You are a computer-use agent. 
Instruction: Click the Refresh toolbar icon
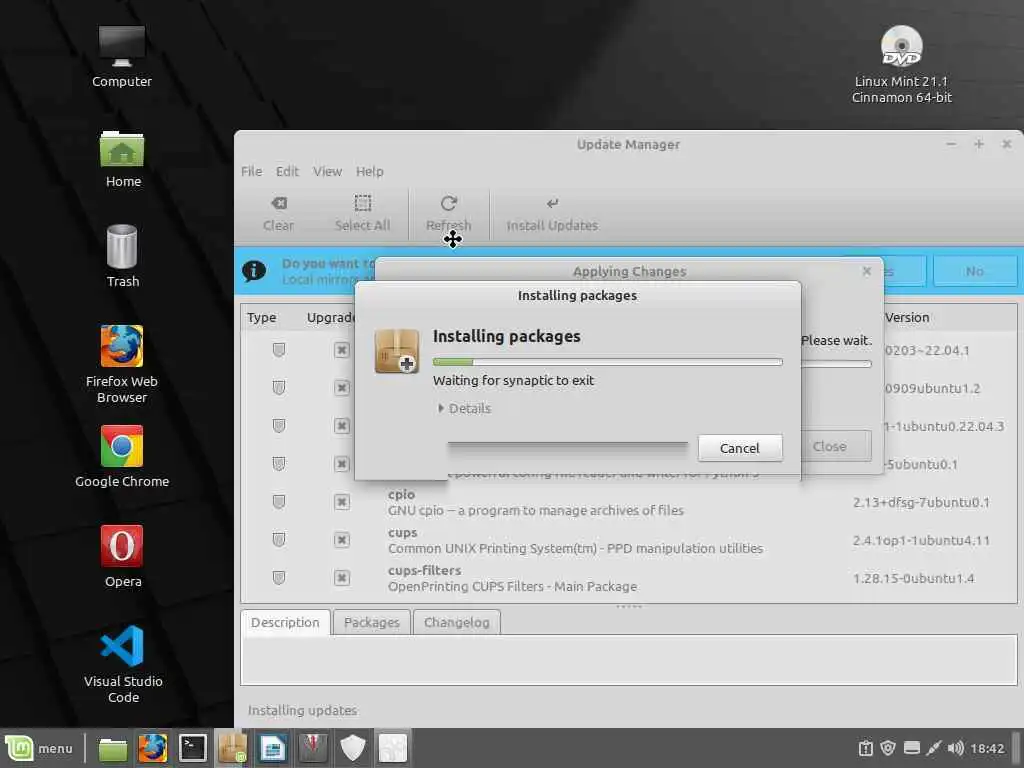pyautogui.click(x=449, y=204)
